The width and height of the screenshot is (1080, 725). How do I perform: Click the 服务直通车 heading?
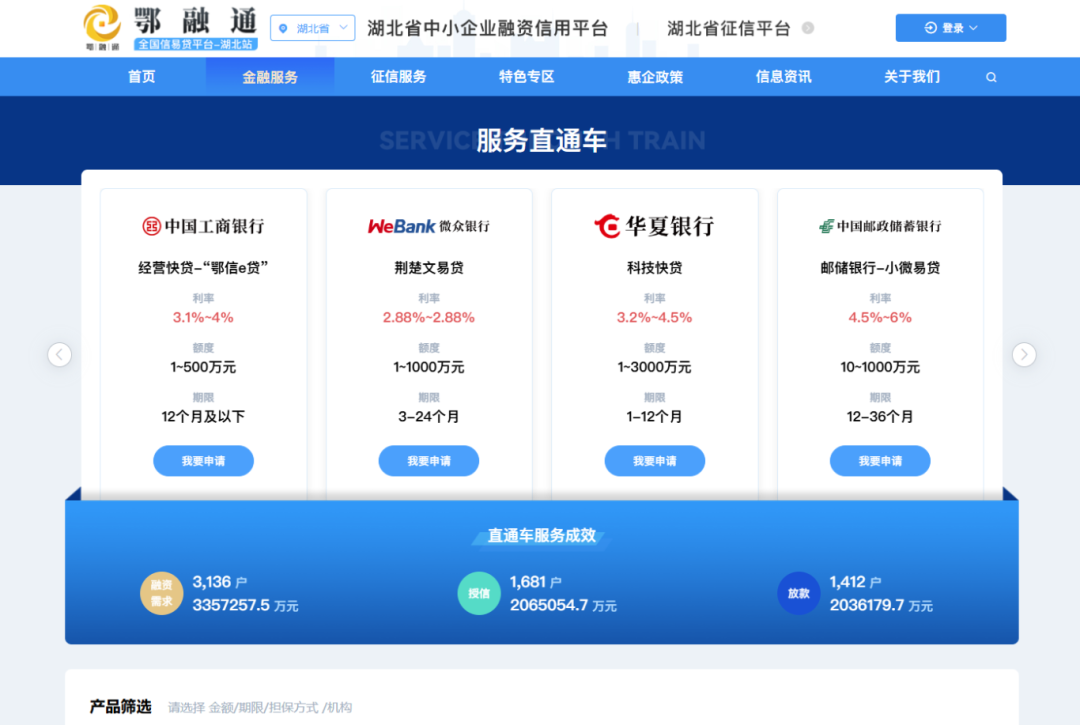541,140
